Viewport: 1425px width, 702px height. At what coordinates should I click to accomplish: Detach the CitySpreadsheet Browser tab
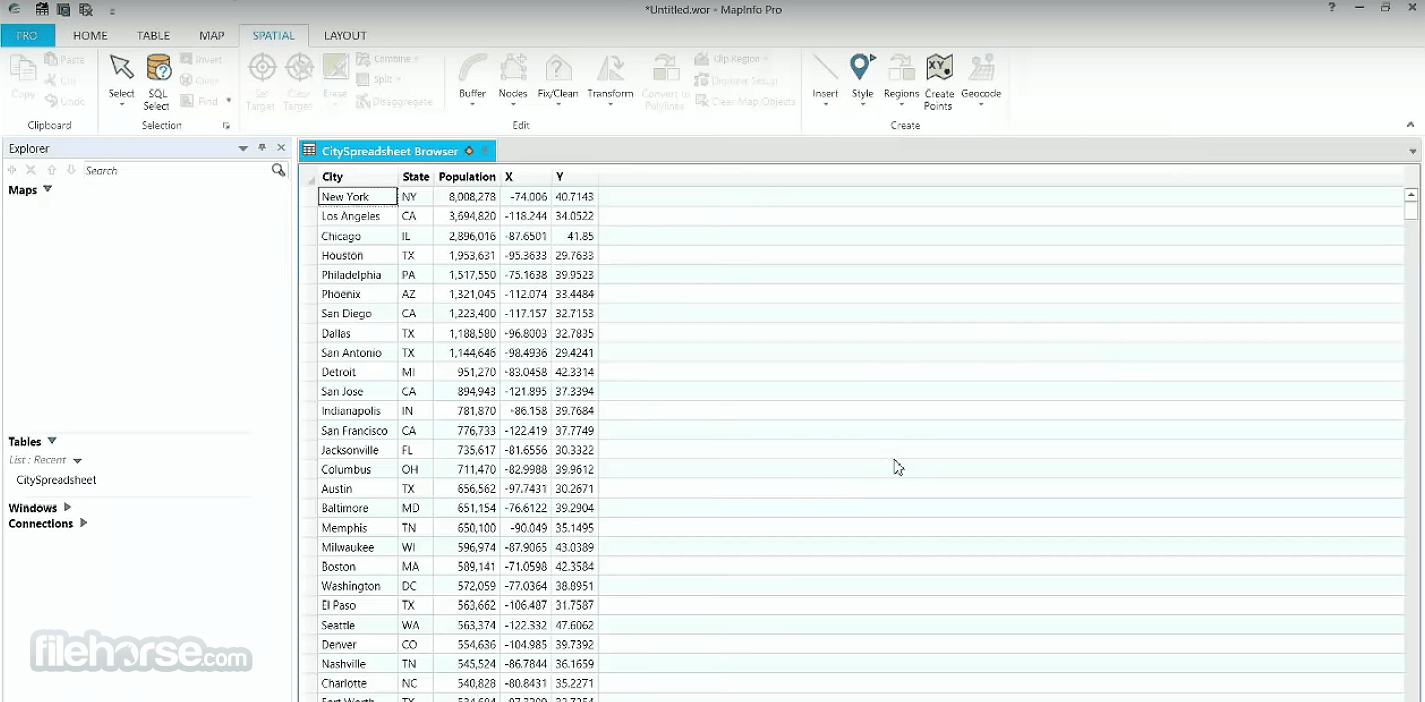click(469, 151)
